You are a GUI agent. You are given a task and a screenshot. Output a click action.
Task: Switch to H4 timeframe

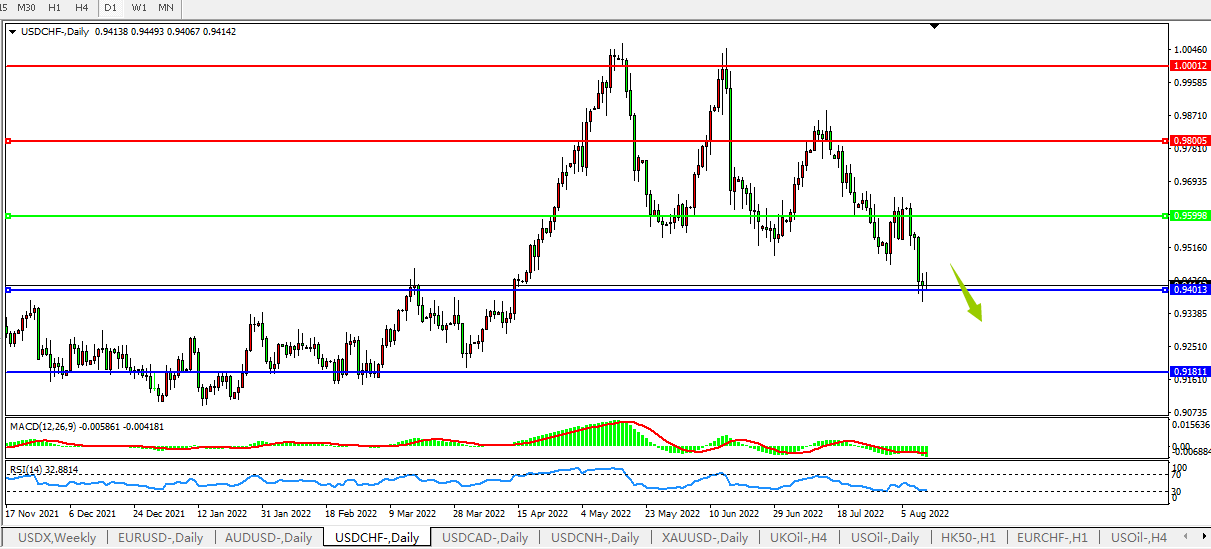click(81, 8)
